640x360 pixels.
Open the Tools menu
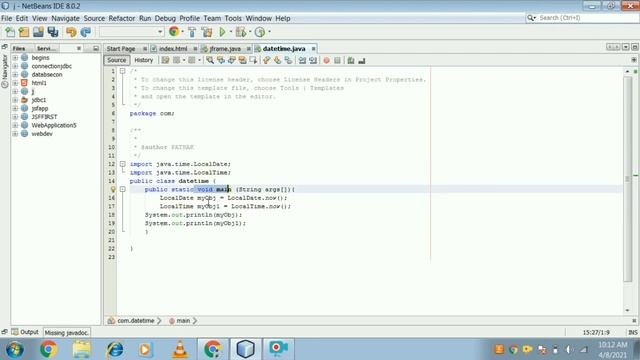(233, 18)
